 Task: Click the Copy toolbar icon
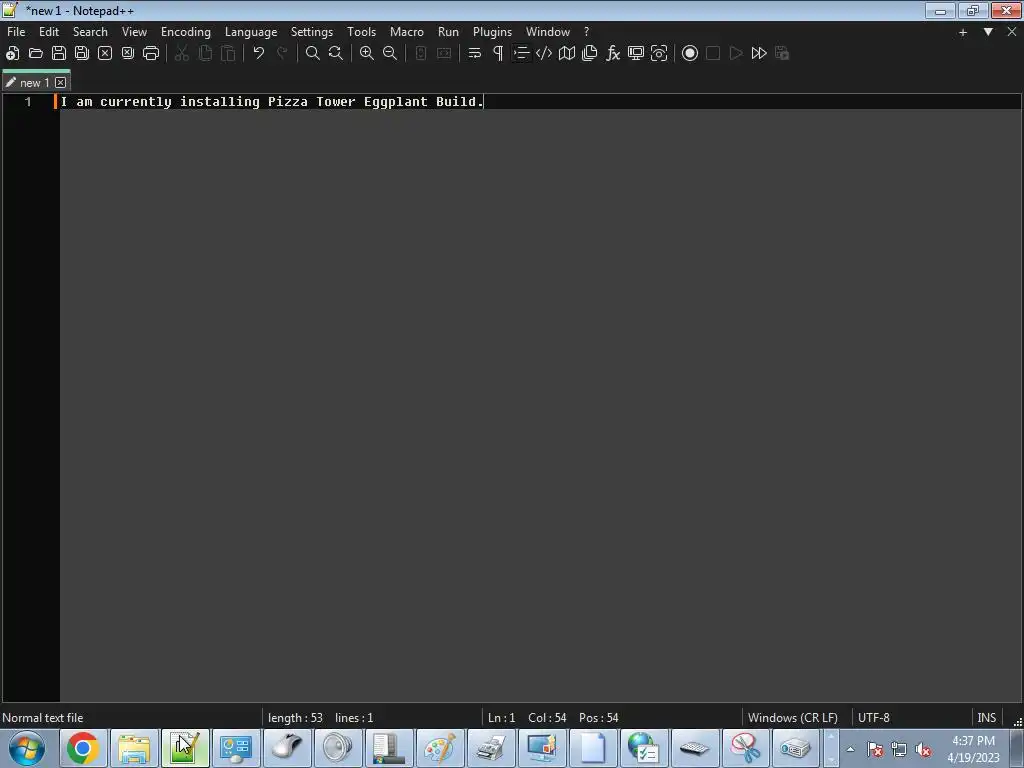click(205, 54)
